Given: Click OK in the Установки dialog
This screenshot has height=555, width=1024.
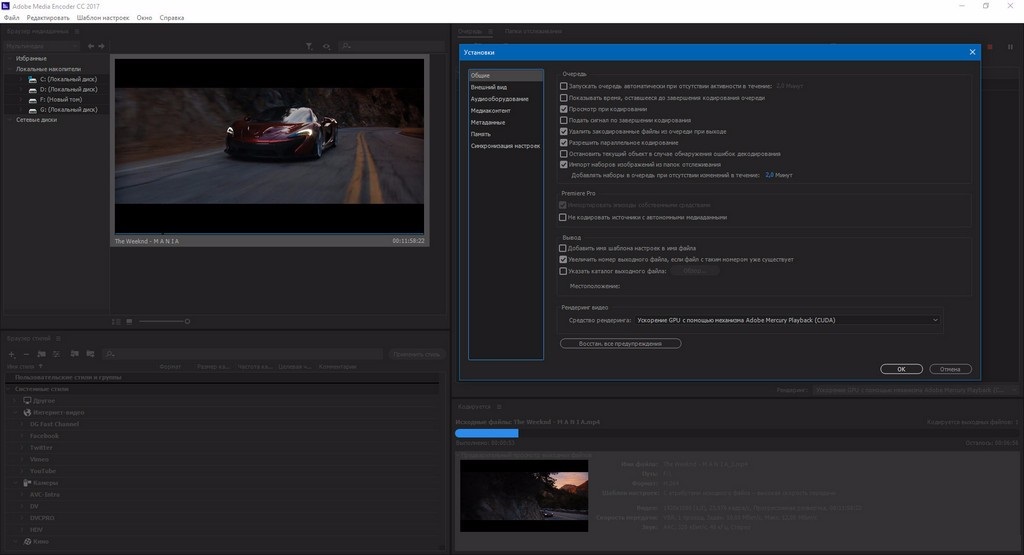Looking at the screenshot, I should [901, 369].
